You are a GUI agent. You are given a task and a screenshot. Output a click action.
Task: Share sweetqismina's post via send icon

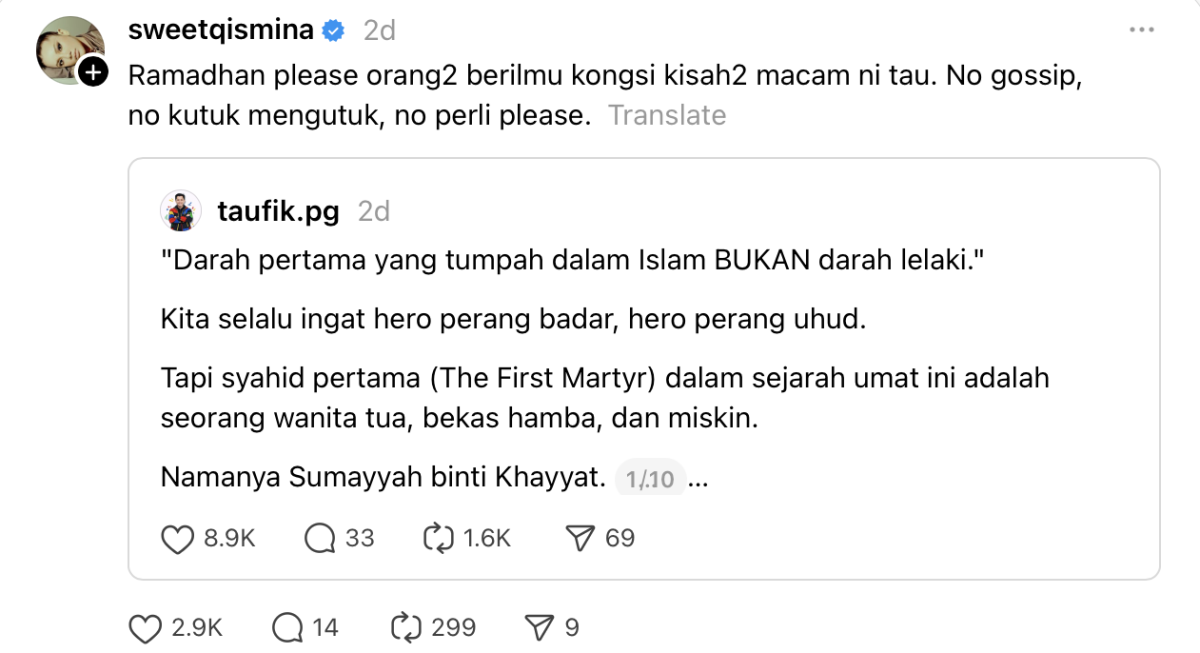tap(539, 628)
